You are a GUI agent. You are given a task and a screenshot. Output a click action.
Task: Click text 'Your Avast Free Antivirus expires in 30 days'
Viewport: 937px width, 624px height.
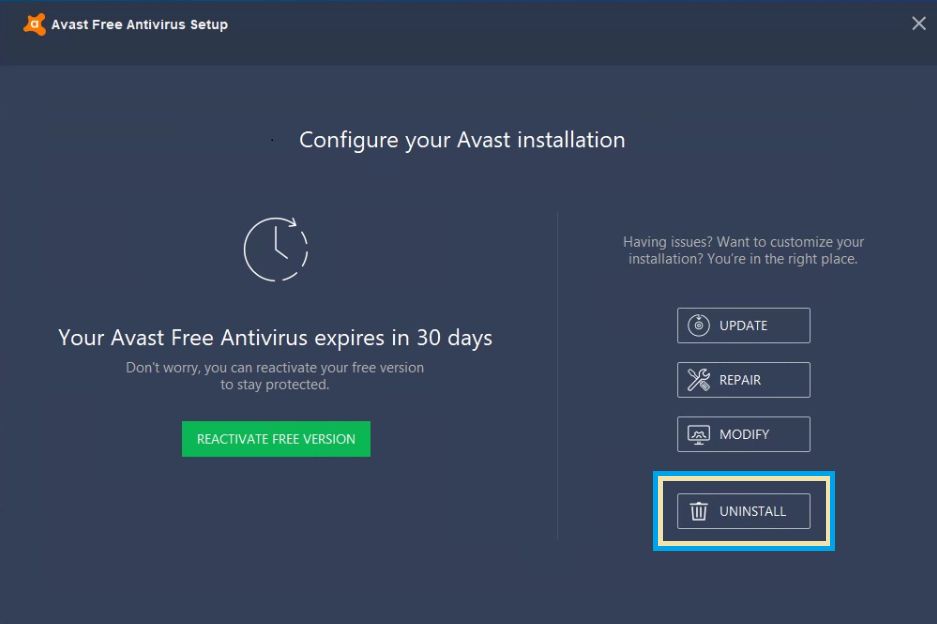[x=275, y=338]
